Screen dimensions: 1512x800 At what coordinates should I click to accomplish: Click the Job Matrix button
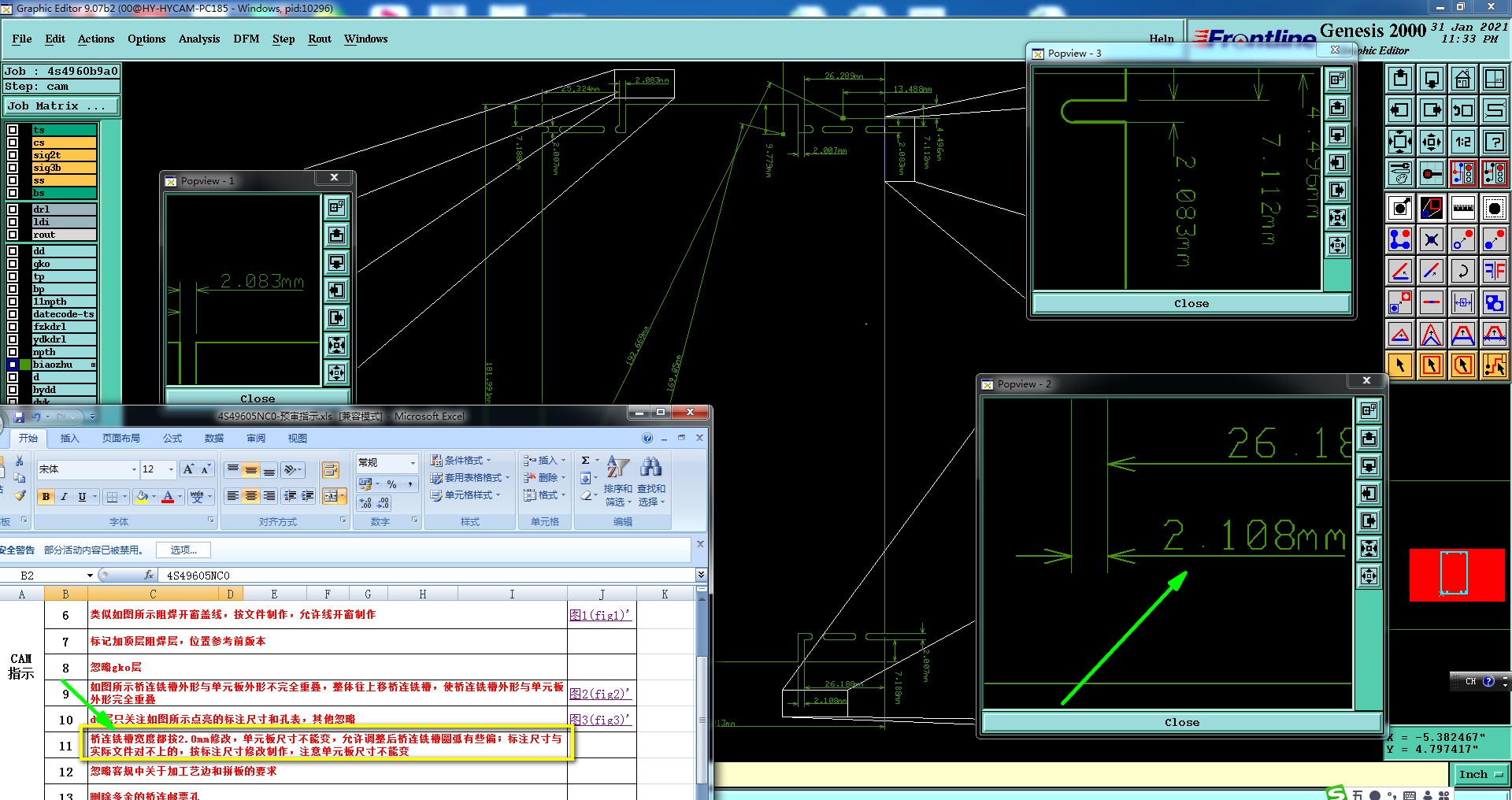61,106
